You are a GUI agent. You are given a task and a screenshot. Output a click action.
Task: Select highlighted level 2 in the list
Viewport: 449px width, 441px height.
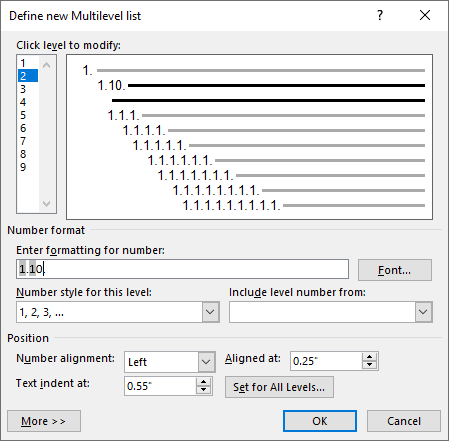(x=28, y=76)
